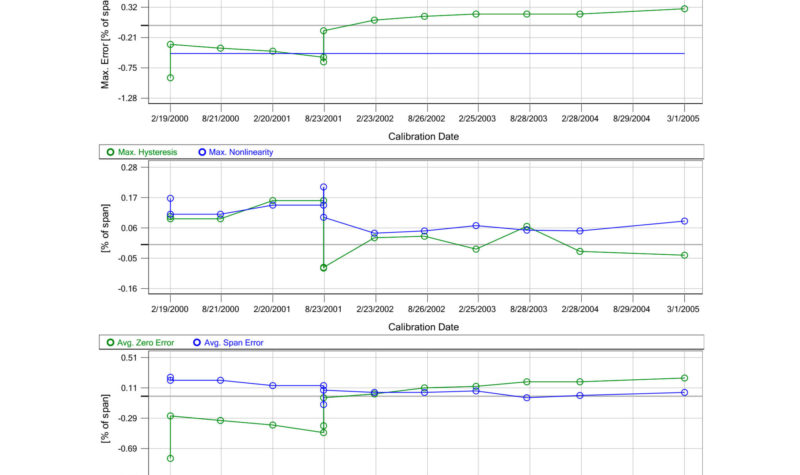Click highest blue nonlinearity point at 8/23/2001
This screenshot has height=475, width=800.
pos(323,187)
